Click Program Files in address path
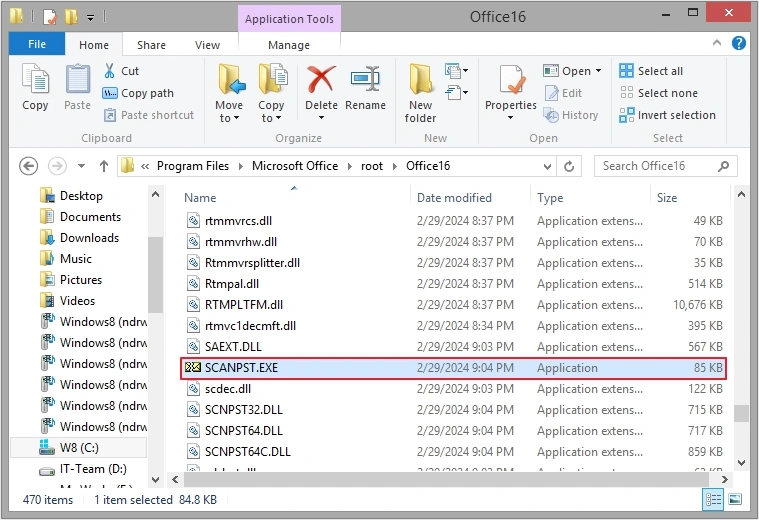 (193, 166)
